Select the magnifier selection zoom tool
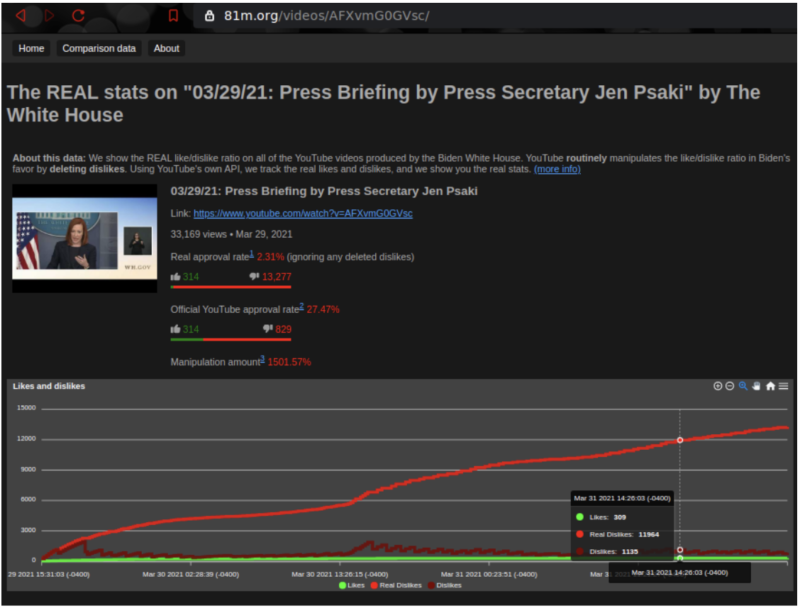This screenshot has height=613, width=800. point(743,386)
